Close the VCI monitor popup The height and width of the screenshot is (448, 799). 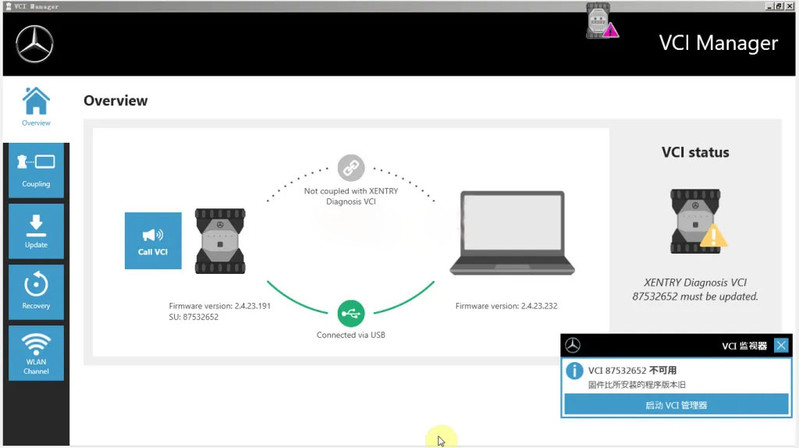click(781, 346)
